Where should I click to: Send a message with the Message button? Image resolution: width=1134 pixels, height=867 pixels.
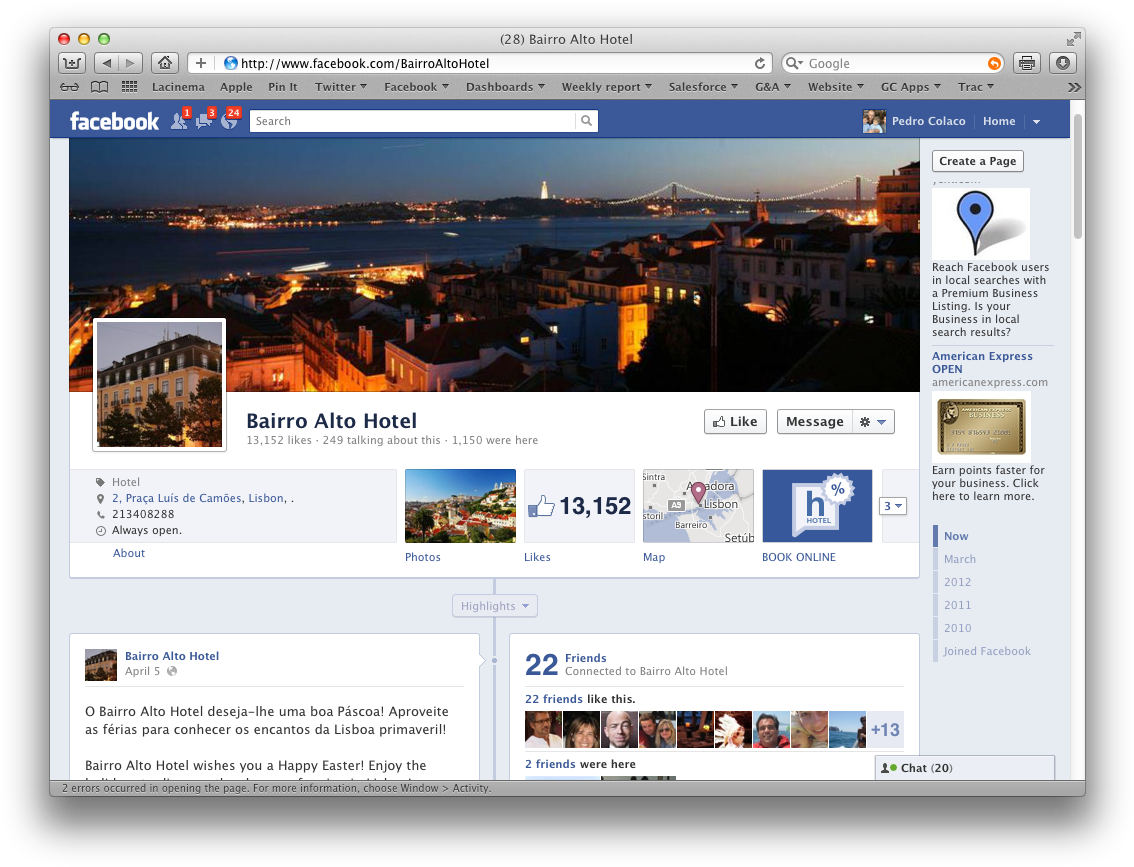pyautogui.click(x=815, y=421)
